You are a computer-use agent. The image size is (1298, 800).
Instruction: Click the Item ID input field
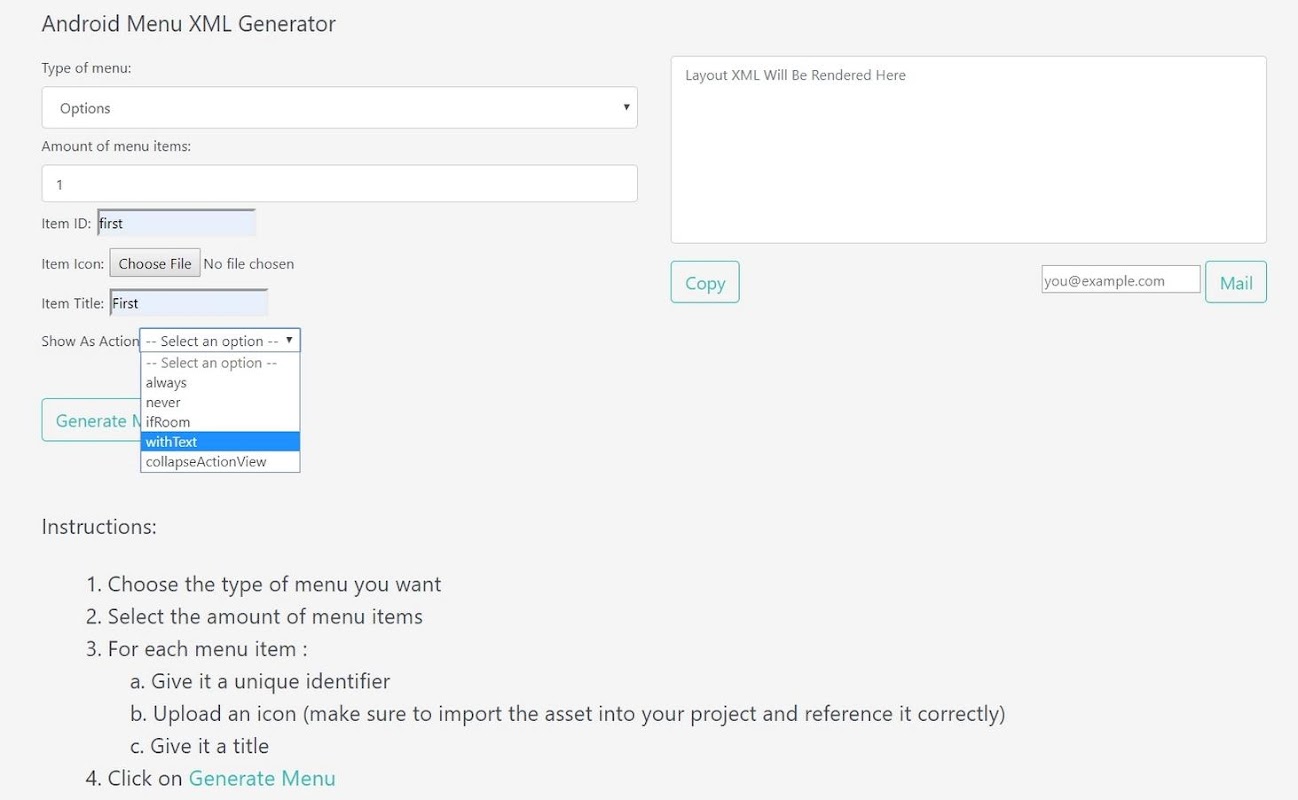[176, 223]
